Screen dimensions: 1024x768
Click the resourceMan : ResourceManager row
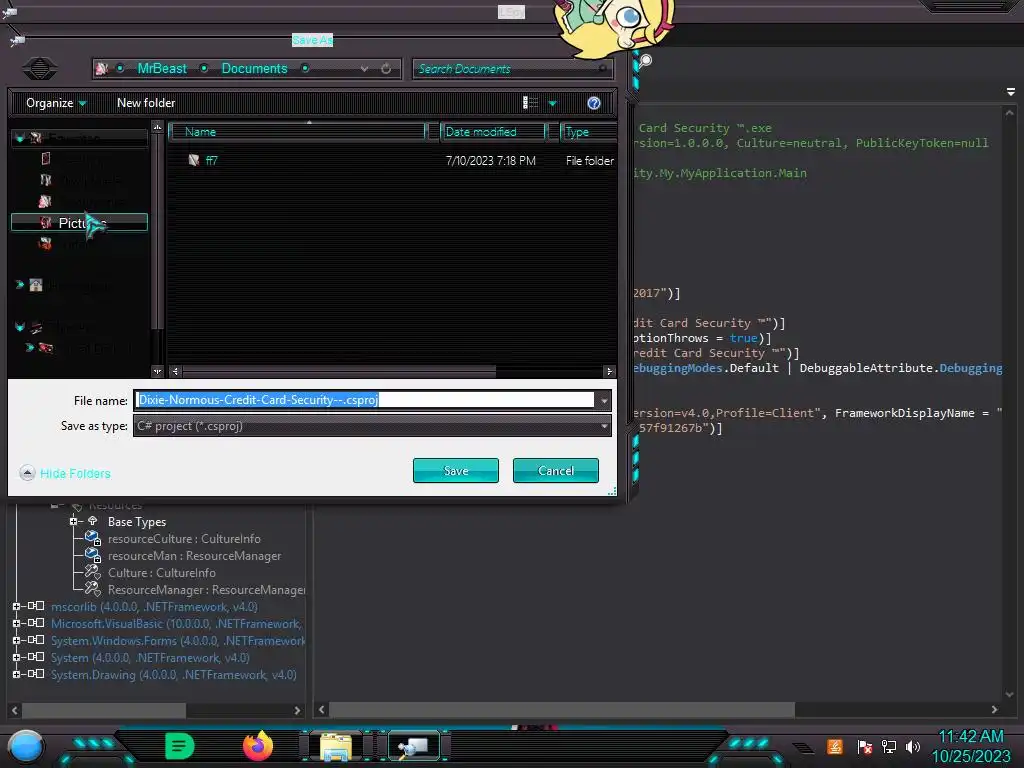[195, 556]
